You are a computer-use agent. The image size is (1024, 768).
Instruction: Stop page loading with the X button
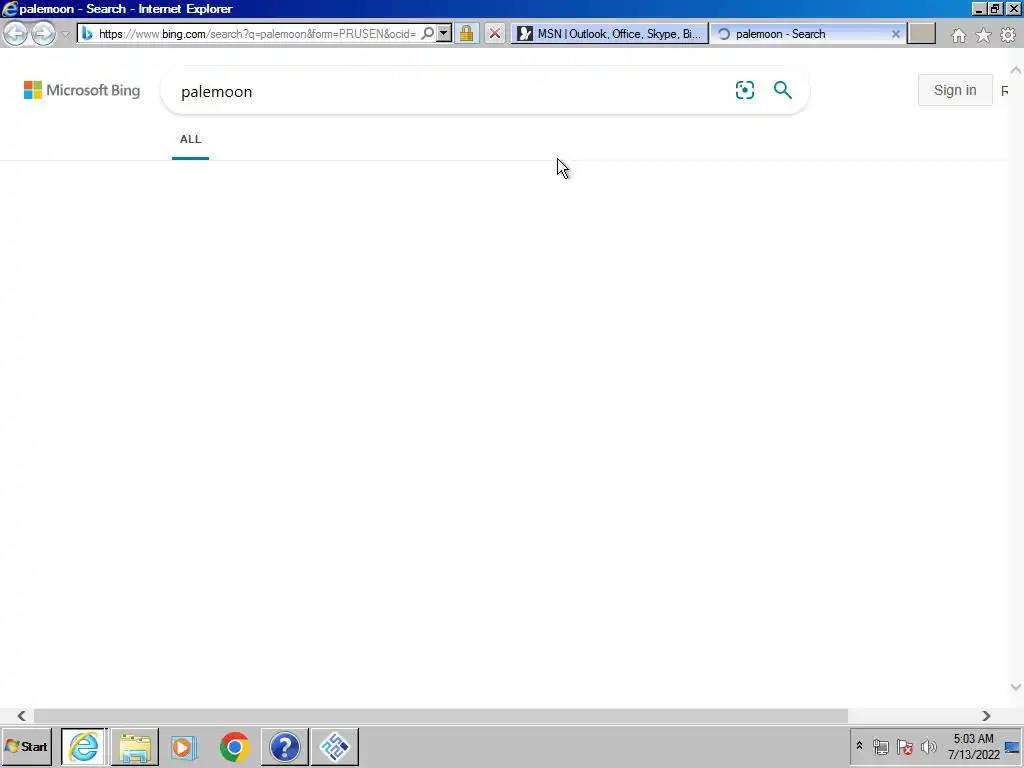[495, 33]
